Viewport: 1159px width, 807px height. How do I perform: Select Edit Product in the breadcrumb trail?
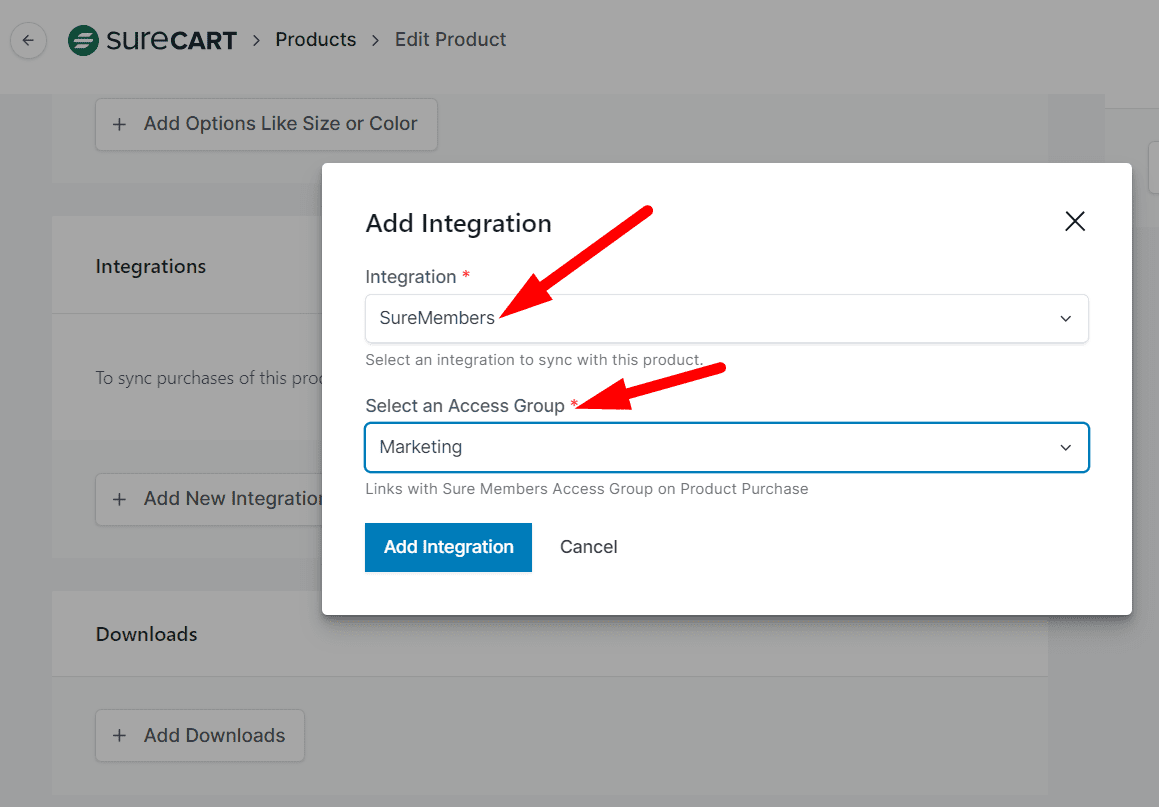pyautogui.click(x=450, y=39)
